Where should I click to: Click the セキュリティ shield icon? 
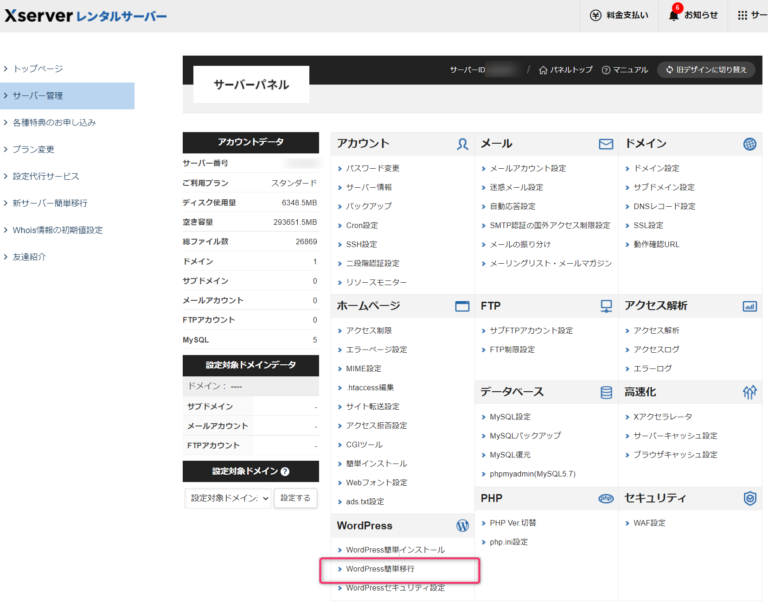[x=749, y=498]
